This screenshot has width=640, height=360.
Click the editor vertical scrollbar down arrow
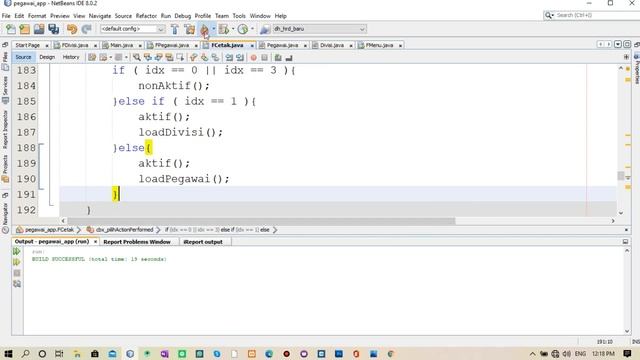point(621,213)
